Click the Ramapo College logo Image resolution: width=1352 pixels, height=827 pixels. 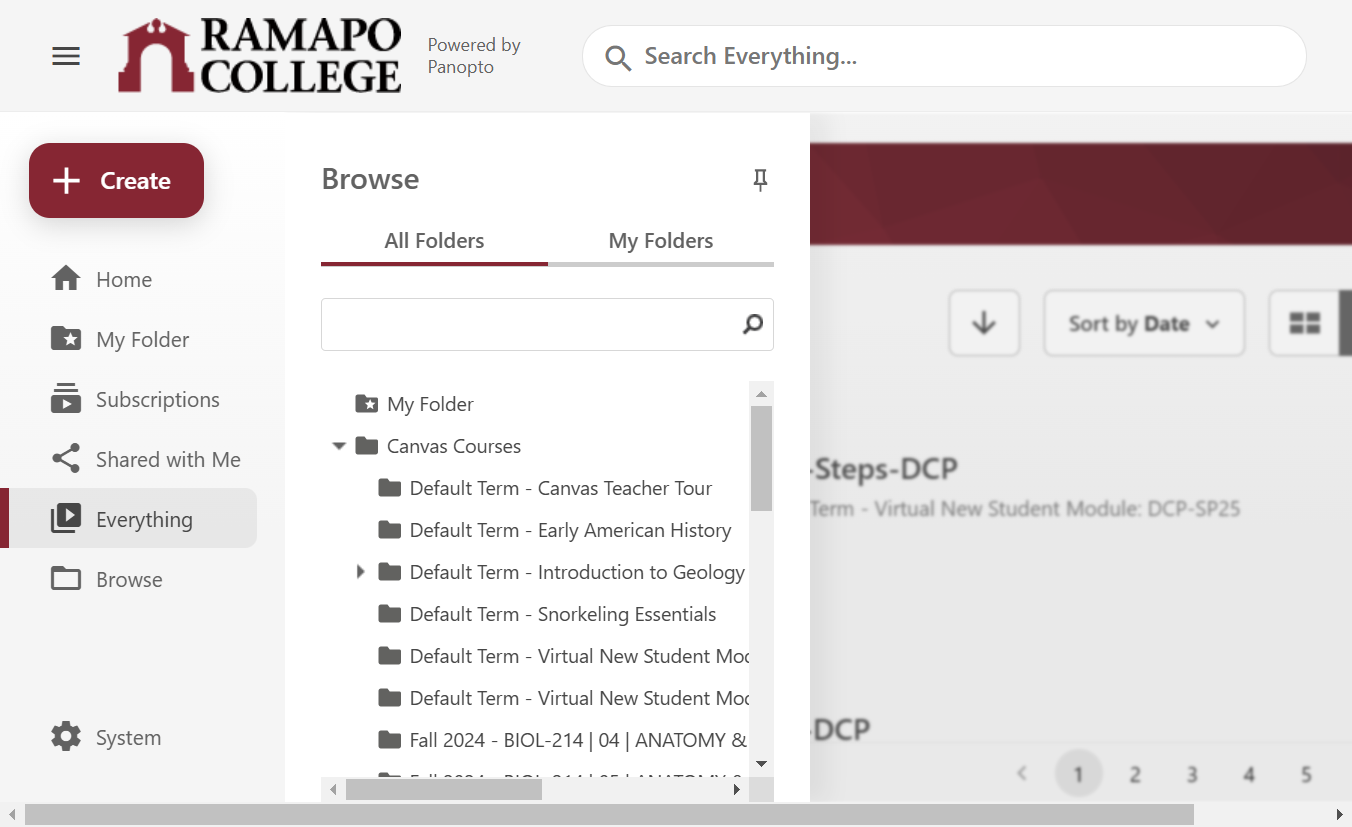tap(259, 56)
